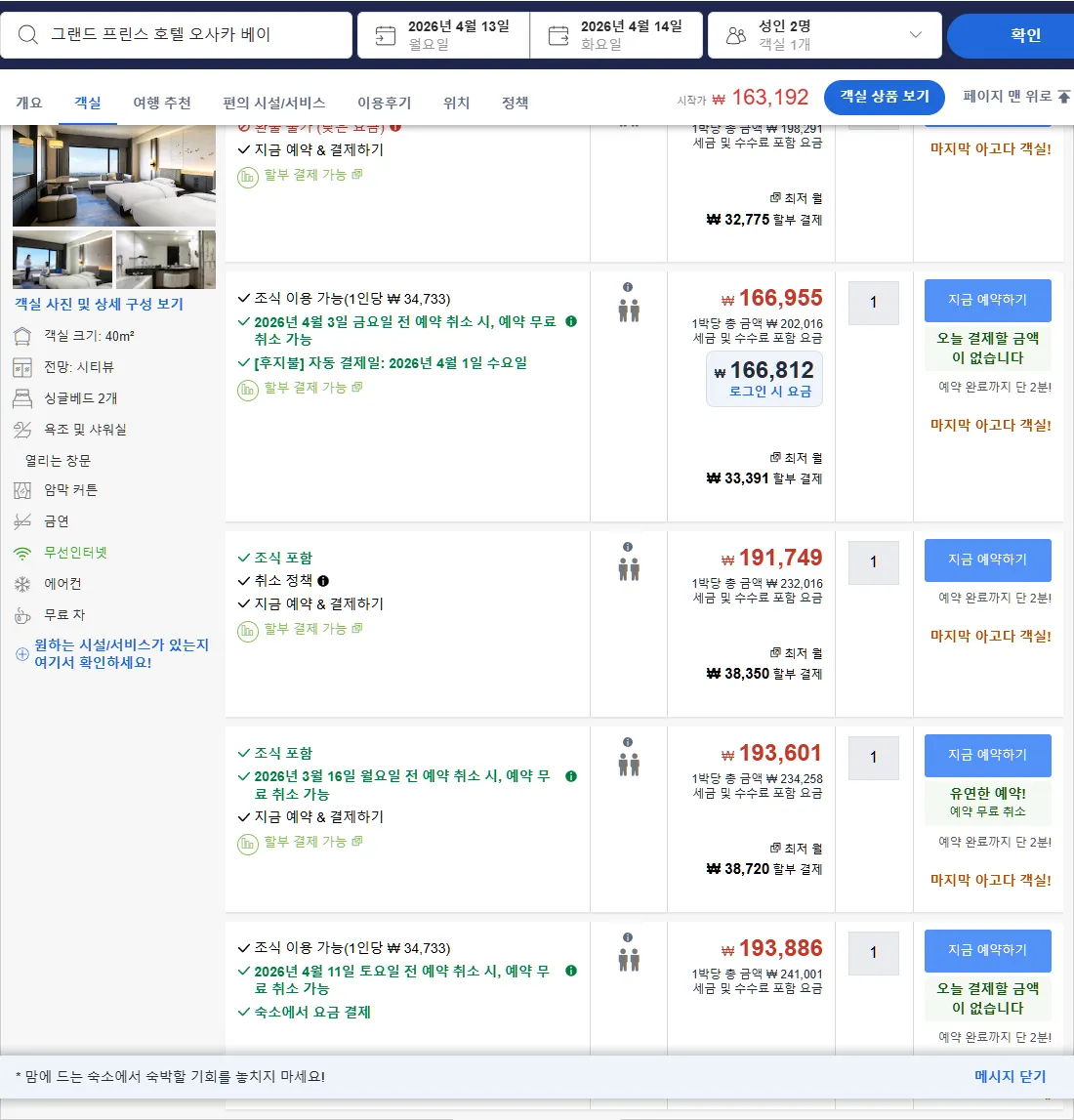Click 원하는 시설/서비스가 있는지 여기서 확인하세요 link

pos(121,653)
